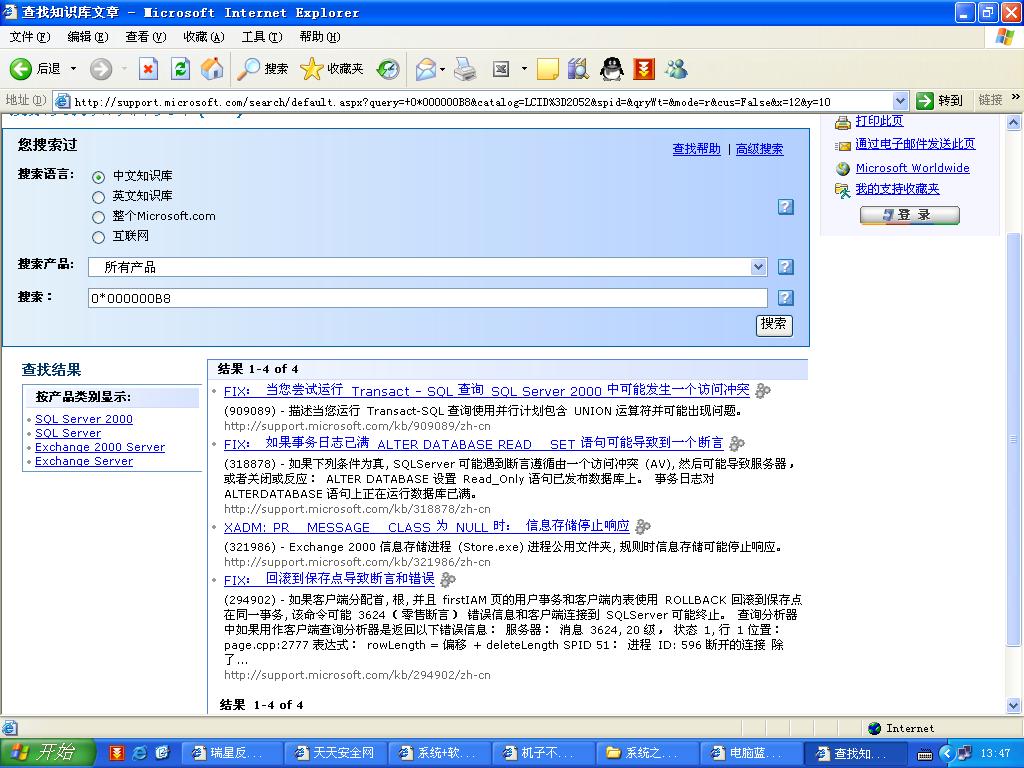
Task: Click help icon beside the search text field
Action: (786, 298)
